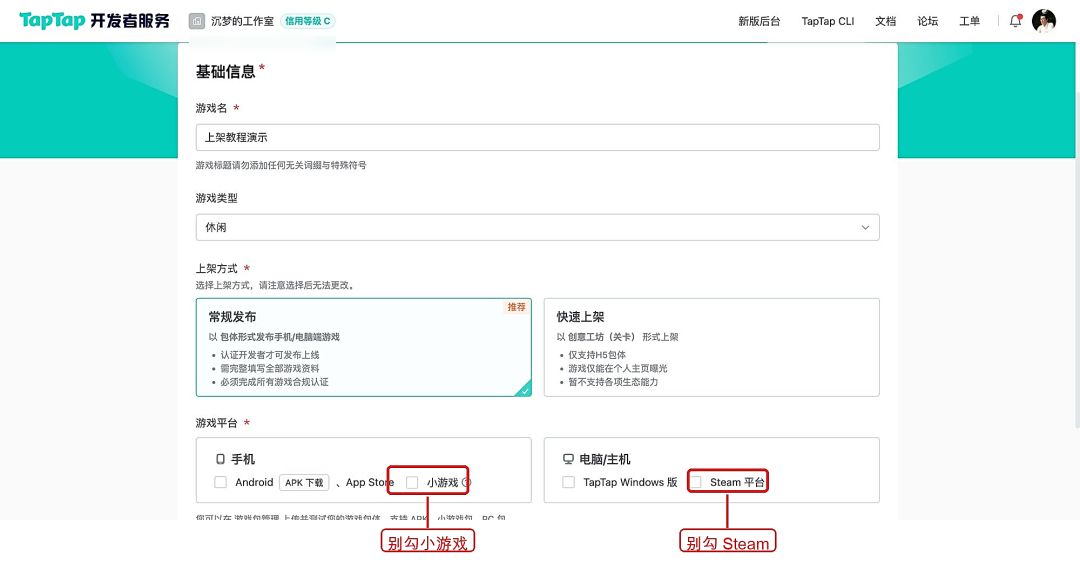Expand the 游戏类型 dropdown arrow
1080x563 pixels.
coord(865,227)
